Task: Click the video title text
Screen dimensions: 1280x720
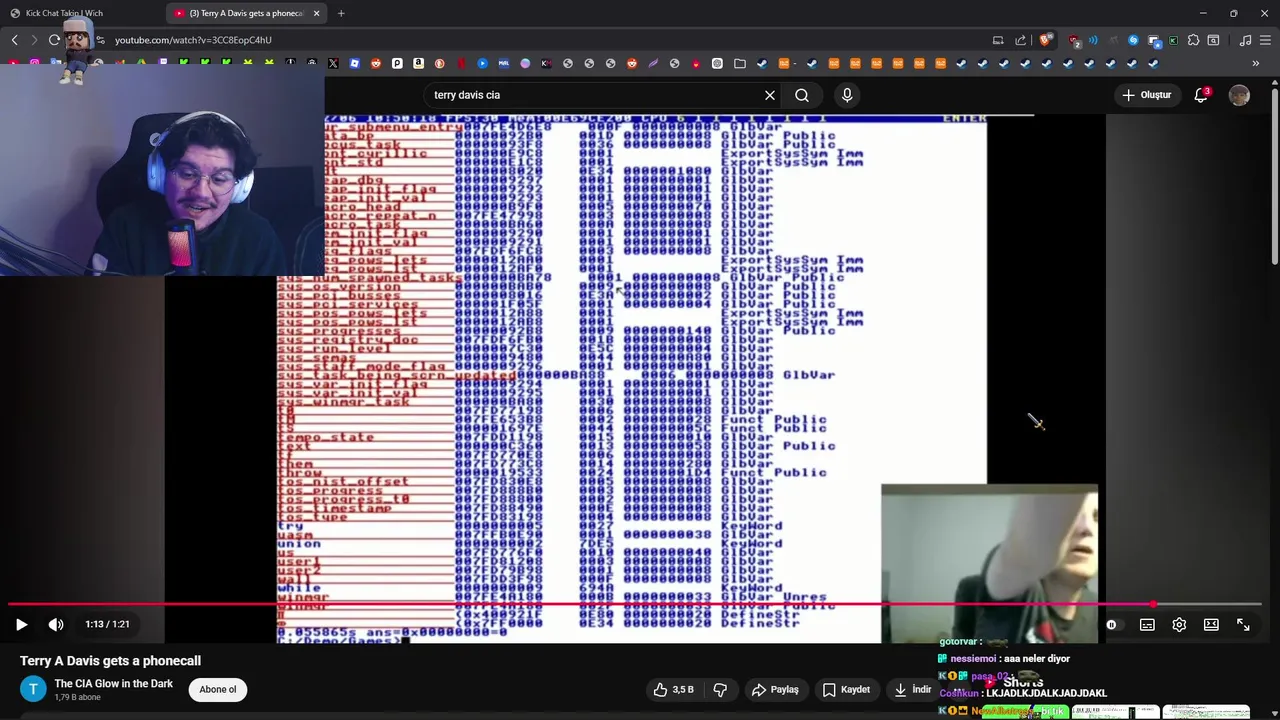Action: click(x=110, y=661)
